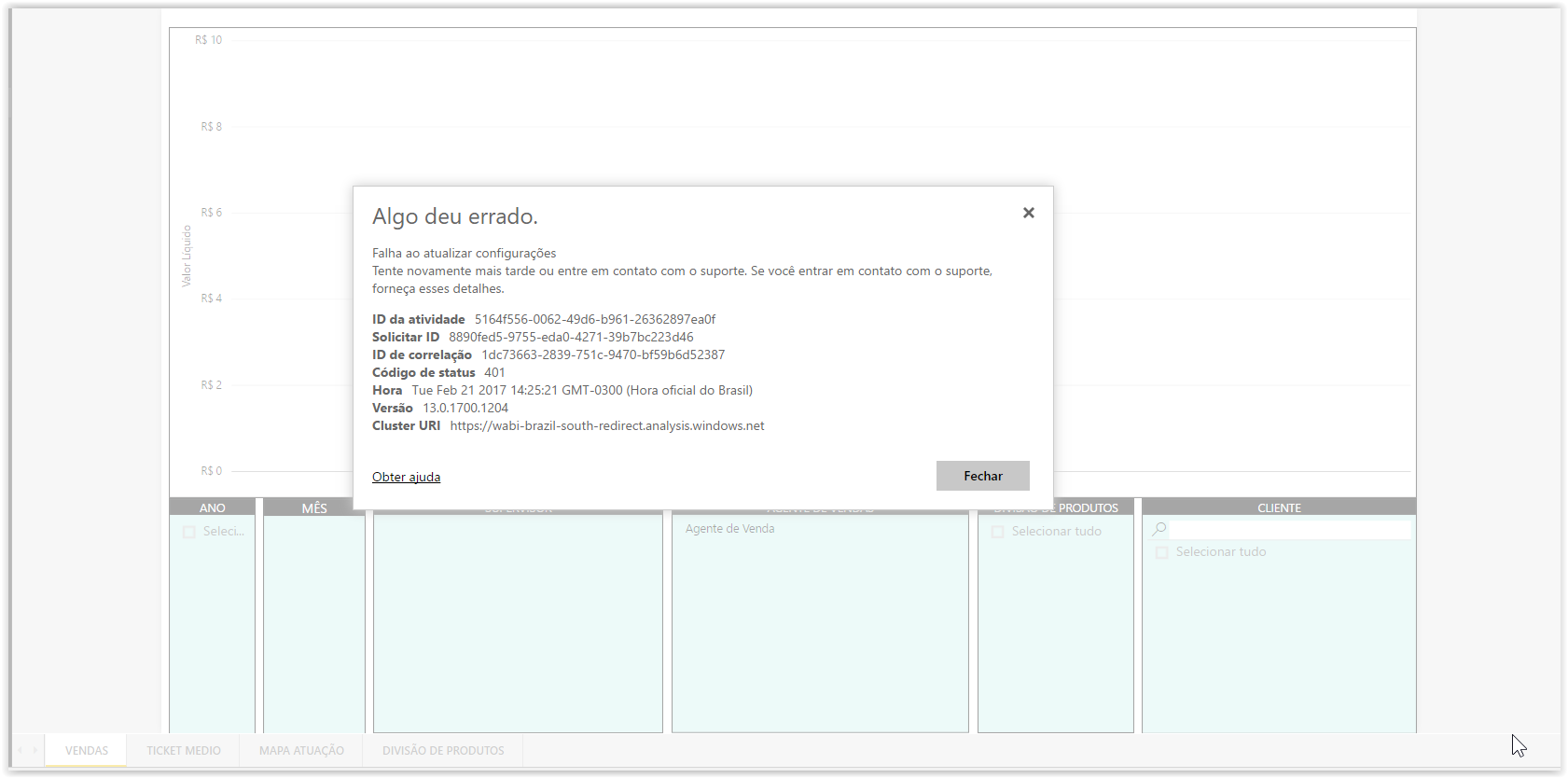The width and height of the screenshot is (1568, 778).
Task: Toggle the 'Seleci...' checkbox in the ANO slicer
Action: point(189,532)
